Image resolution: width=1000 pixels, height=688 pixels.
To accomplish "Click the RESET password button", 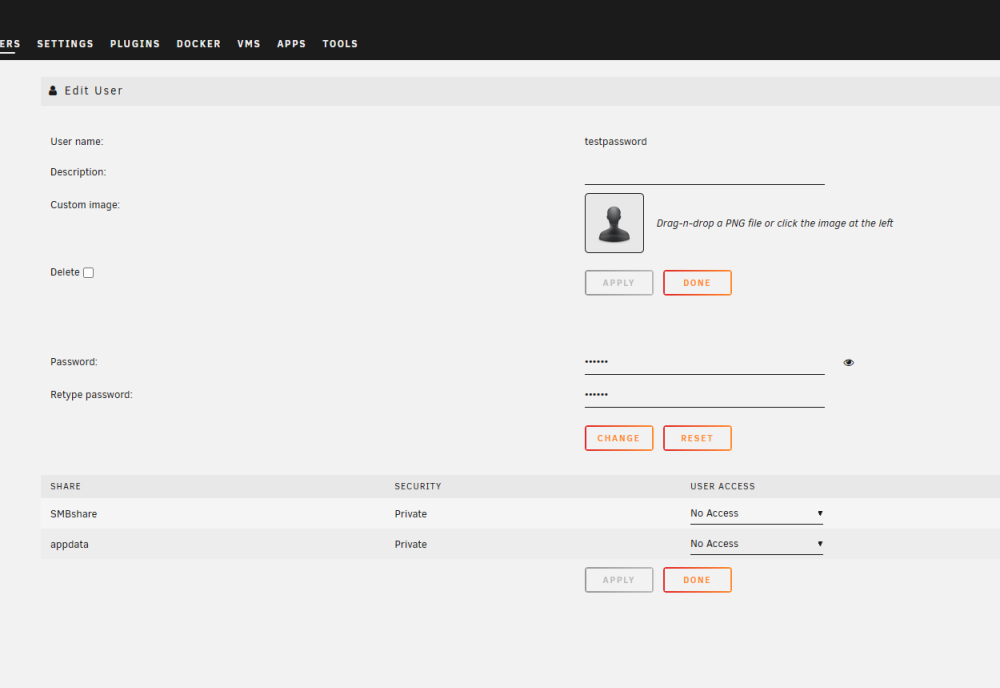I will pos(697,438).
